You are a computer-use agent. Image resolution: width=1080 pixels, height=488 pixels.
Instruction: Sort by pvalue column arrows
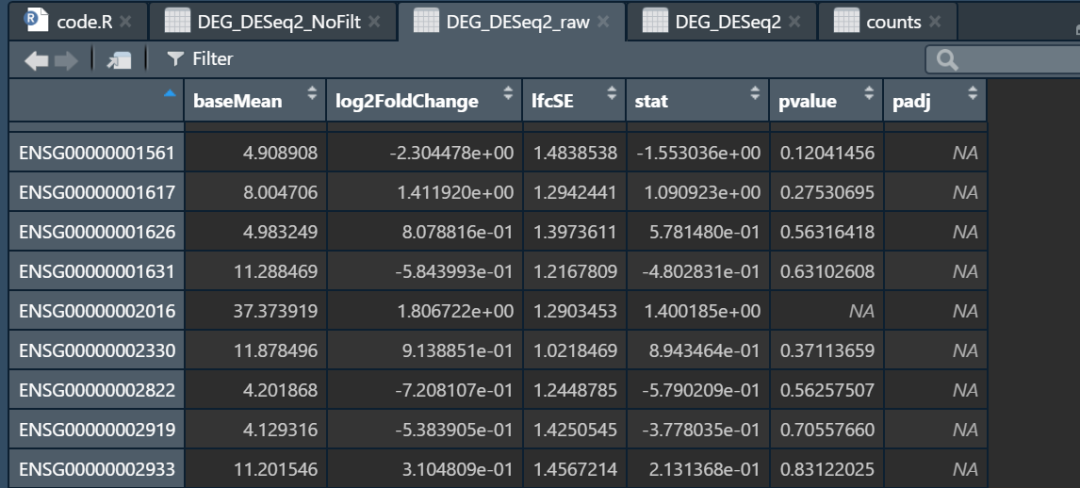pyautogui.click(x=869, y=94)
